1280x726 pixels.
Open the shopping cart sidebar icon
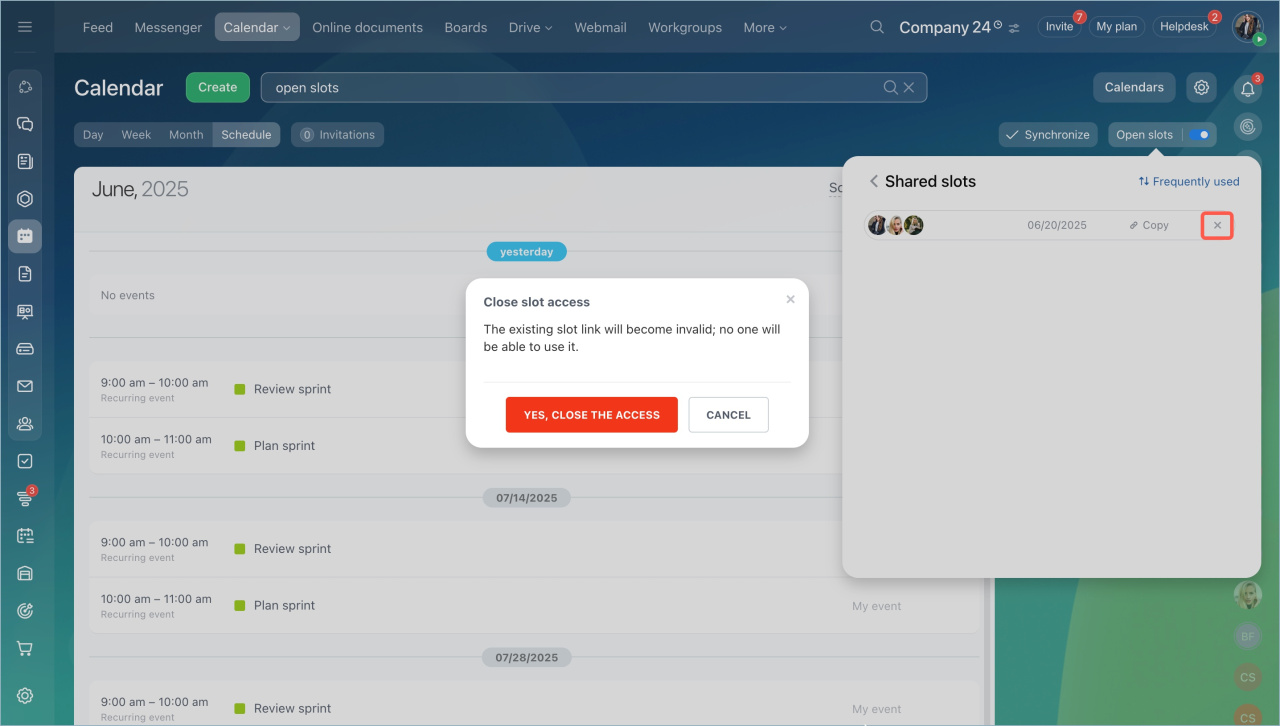point(25,648)
